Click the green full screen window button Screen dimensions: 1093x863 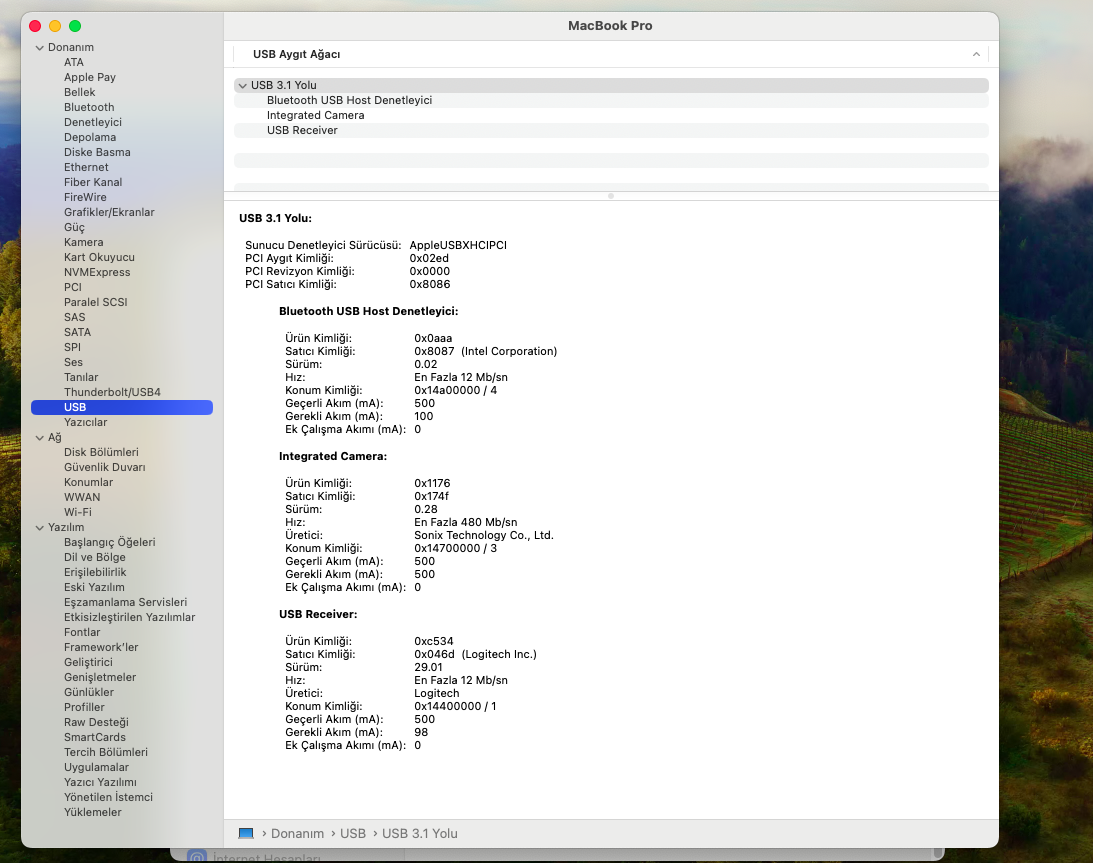pos(75,26)
